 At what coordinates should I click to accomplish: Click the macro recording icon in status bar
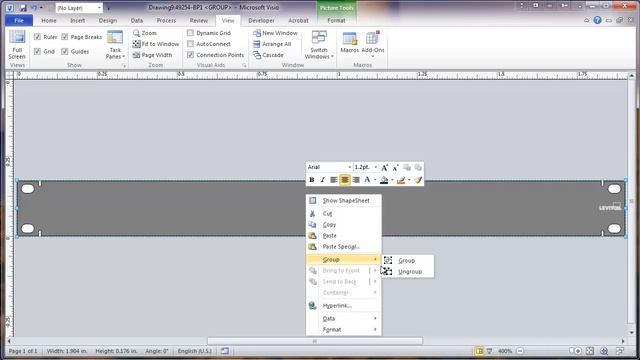[x=225, y=351]
